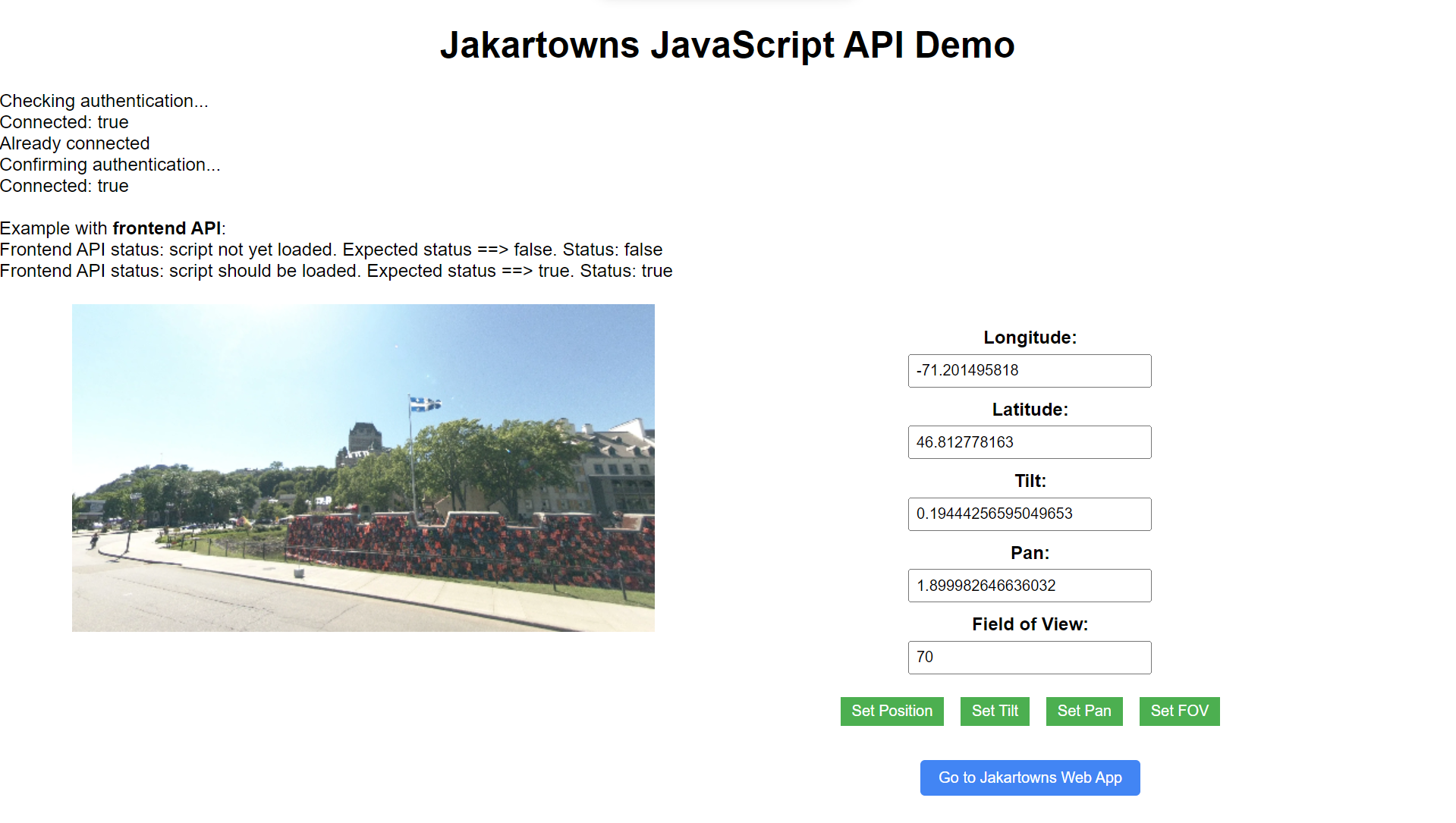Click the street panorama viewer image
This screenshot has width=1456, height=823.
pyautogui.click(x=363, y=468)
